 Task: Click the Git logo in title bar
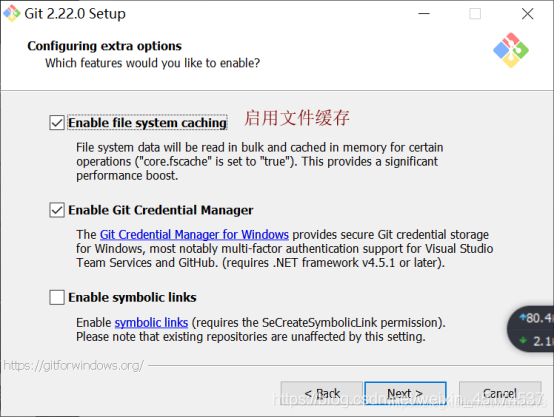pos(12,13)
